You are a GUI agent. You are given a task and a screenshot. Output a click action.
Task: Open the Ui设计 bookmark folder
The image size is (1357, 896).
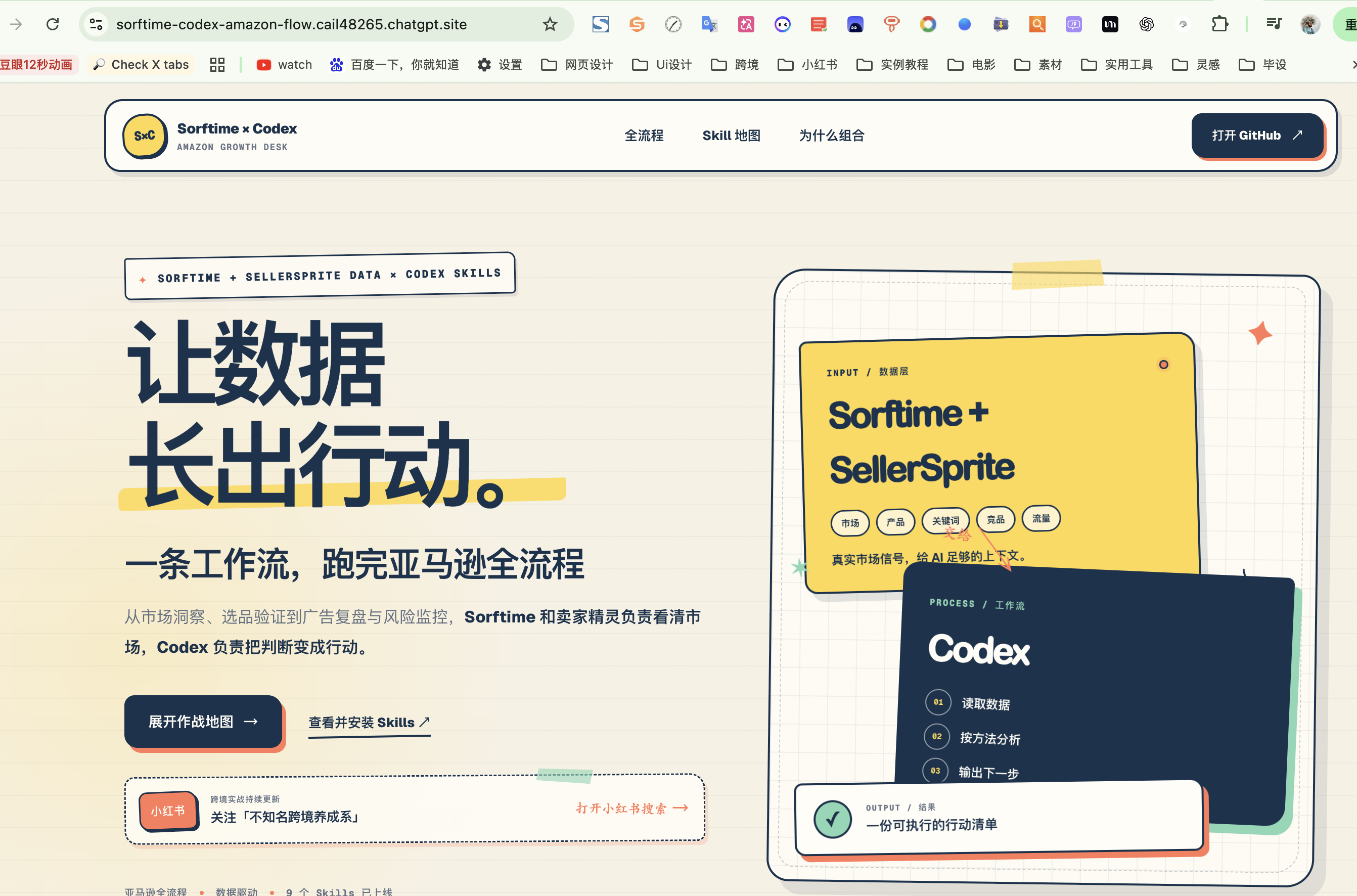(x=662, y=65)
